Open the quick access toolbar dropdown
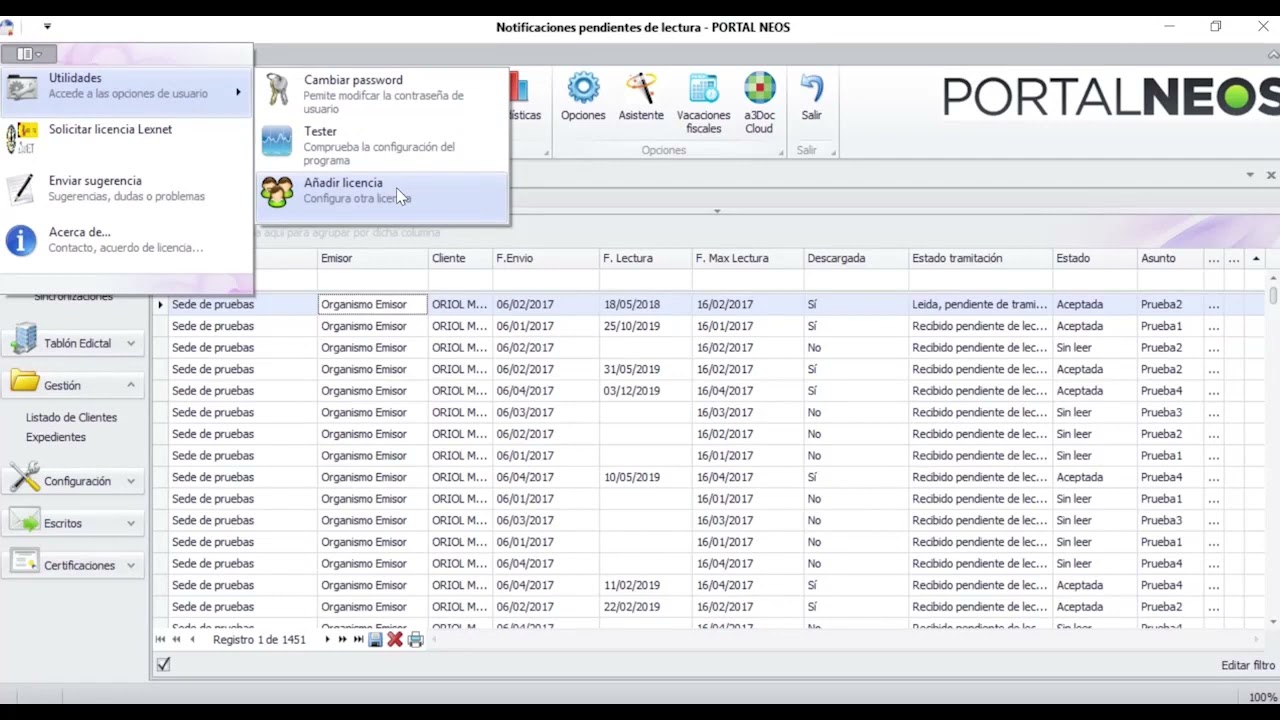Viewport: 1280px width, 720px height. click(47, 27)
